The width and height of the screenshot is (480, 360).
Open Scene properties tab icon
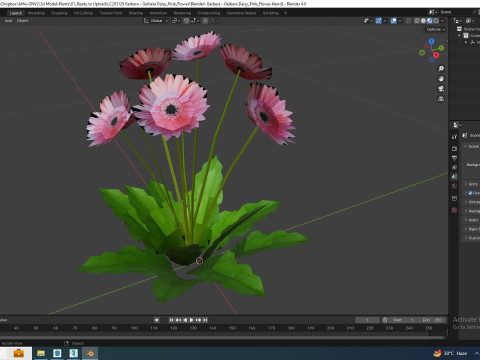[x=454, y=177]
